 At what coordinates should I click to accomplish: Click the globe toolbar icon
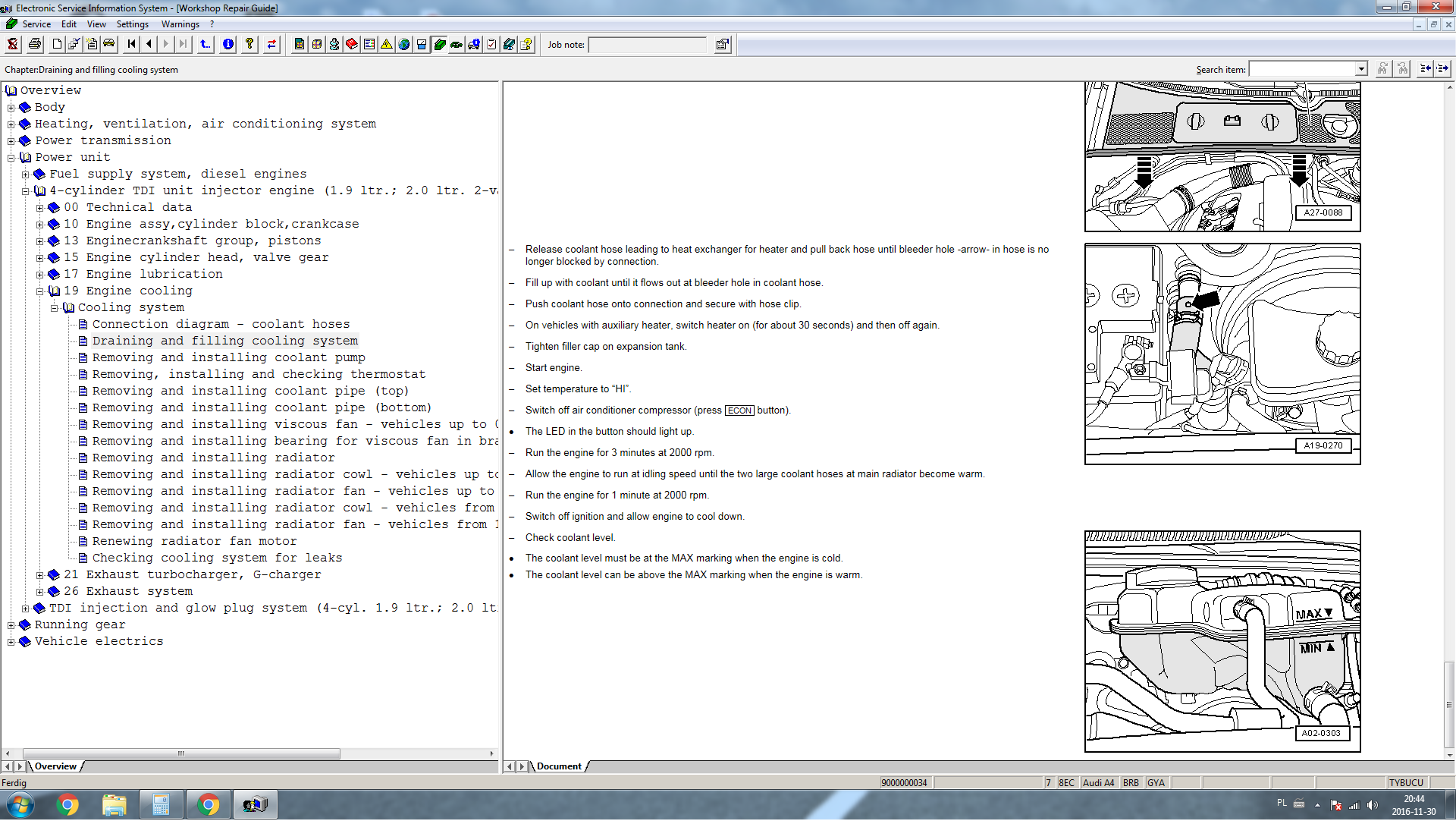(404, 44)
